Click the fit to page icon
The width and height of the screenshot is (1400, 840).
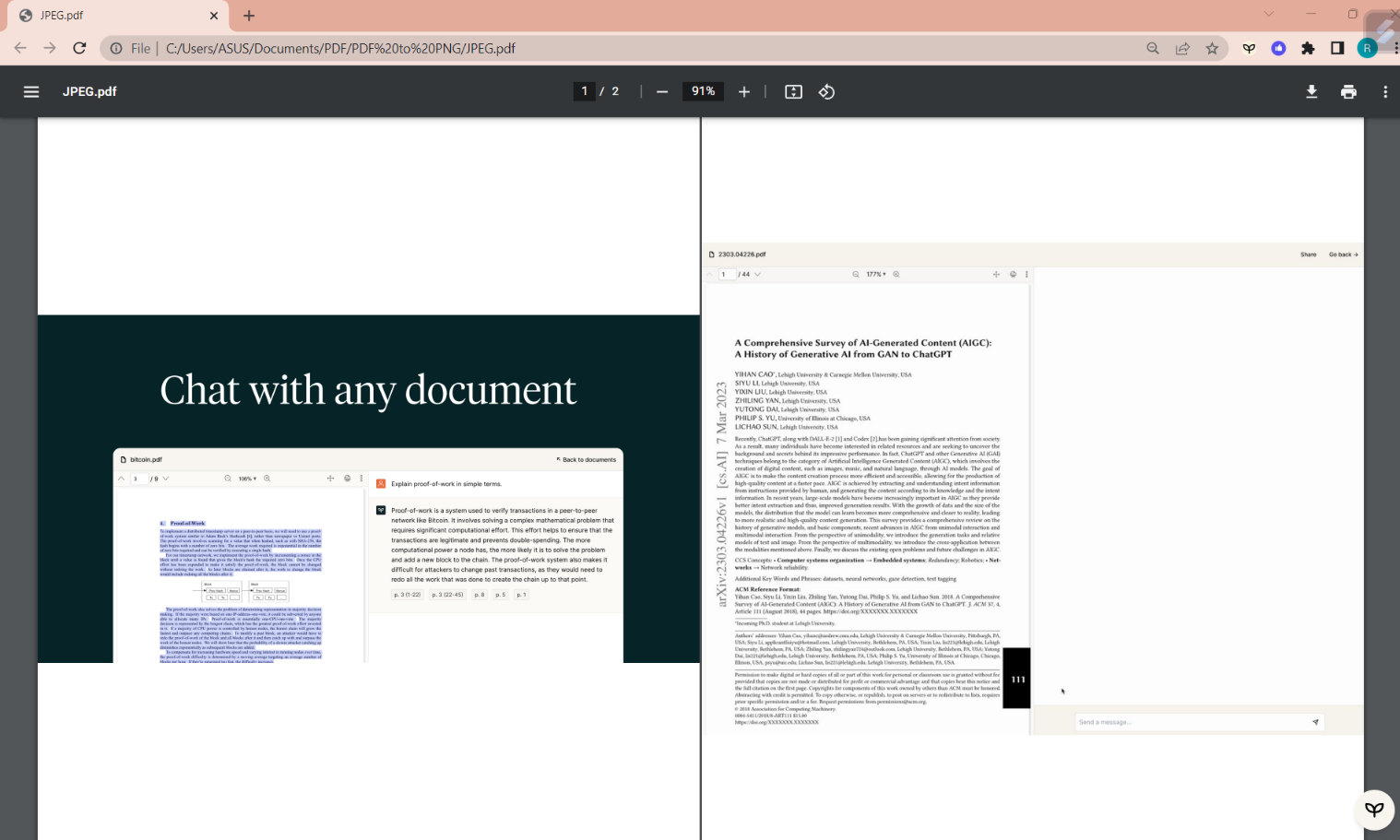(793, 91)
